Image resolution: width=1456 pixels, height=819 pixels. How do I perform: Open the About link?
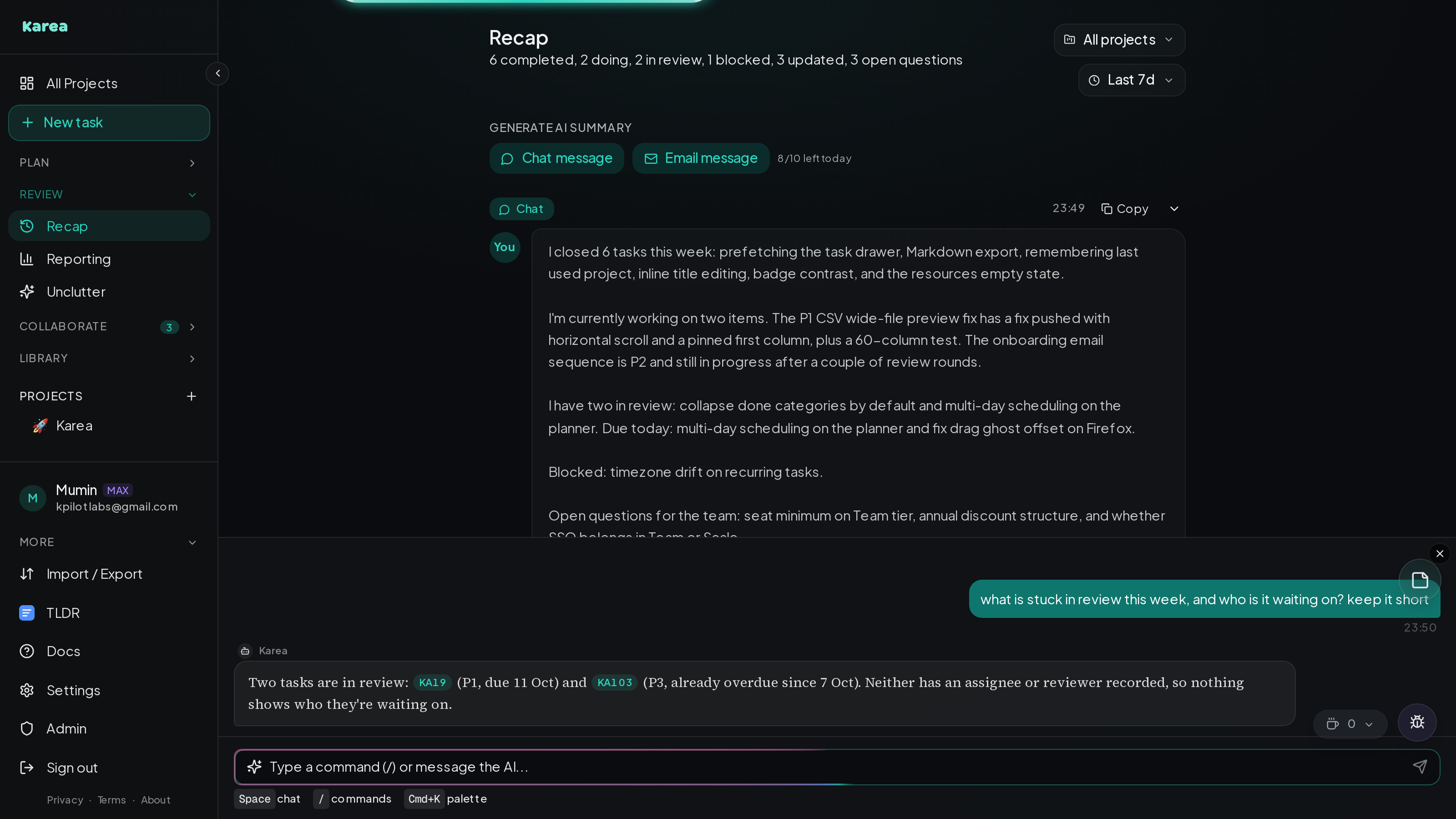pos(156,800)
